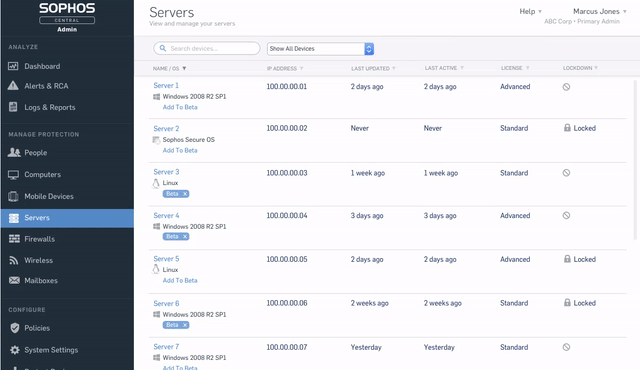
Task: Click '2 weeks ago' last updated for Server 6
Action: [369, 303]
